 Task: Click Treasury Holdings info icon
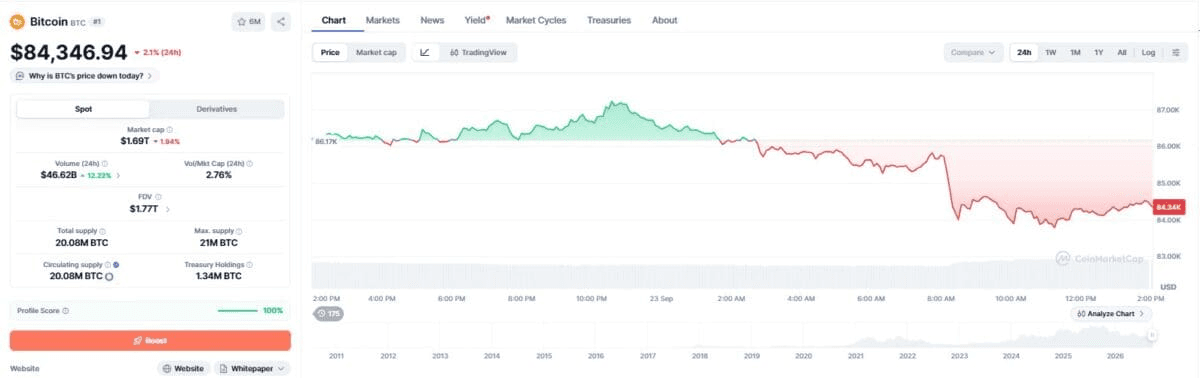[x=250, y=265]
